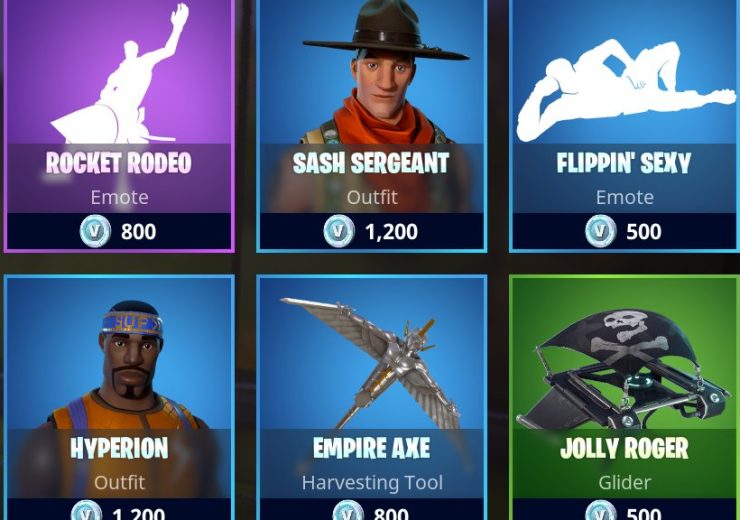
Task: Click the Flippin' Sexy emote silhouette icon
Action: pyautogui.click(x=625, y=91)
